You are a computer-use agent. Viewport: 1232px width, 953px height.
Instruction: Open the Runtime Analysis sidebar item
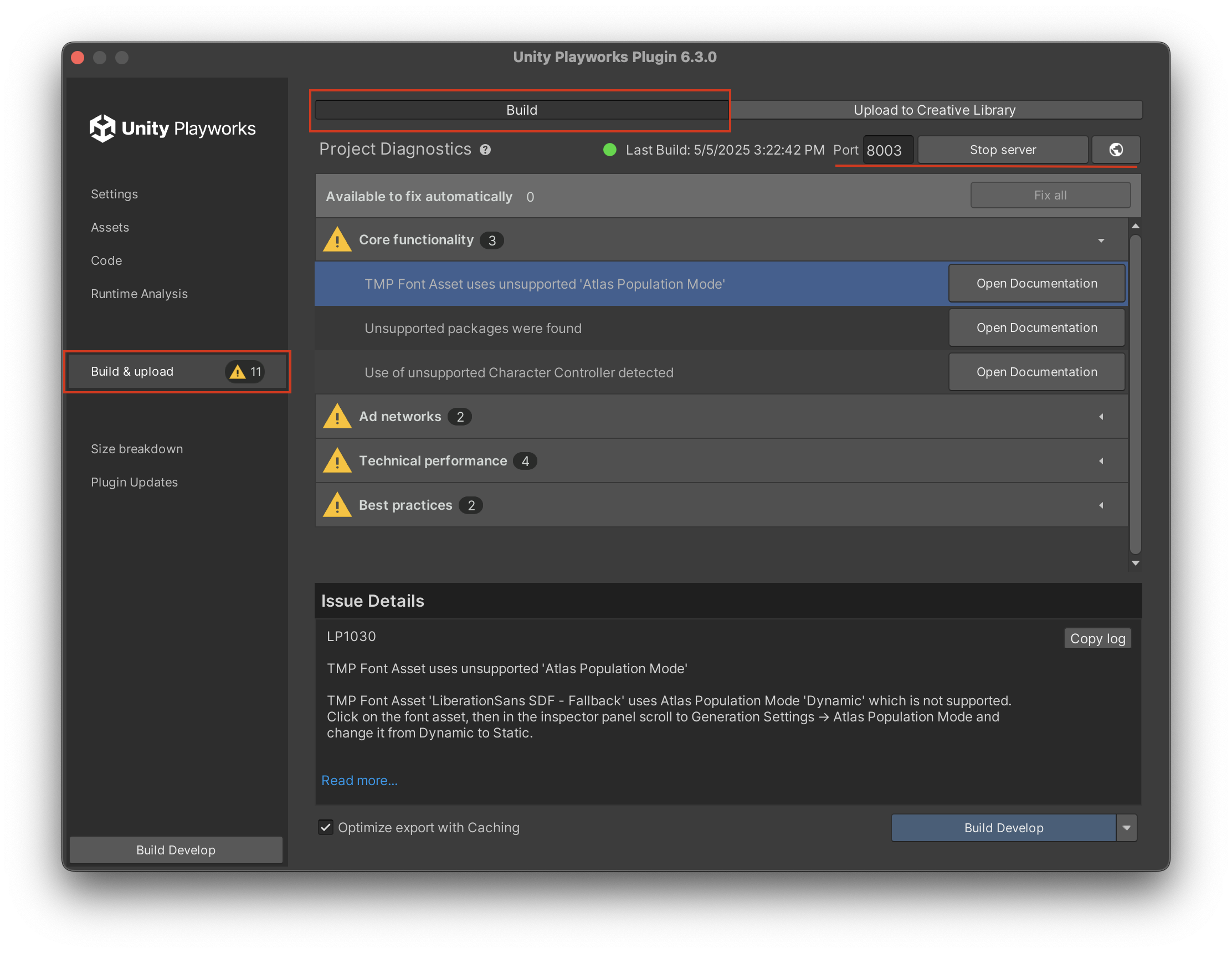(140, 294)
